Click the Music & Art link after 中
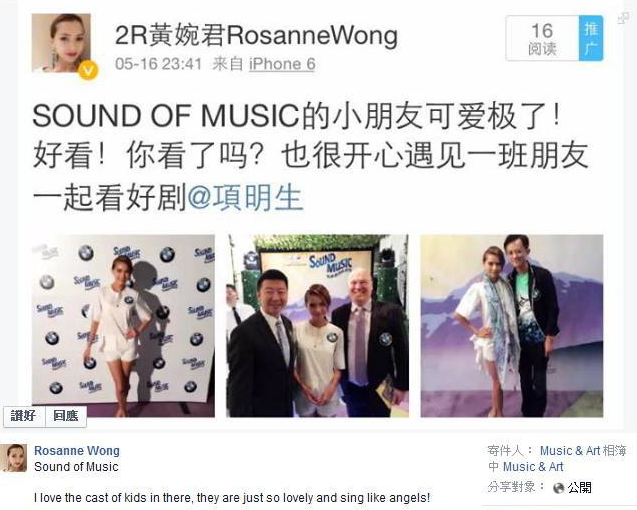637x510 pixels. coord(533,467)
